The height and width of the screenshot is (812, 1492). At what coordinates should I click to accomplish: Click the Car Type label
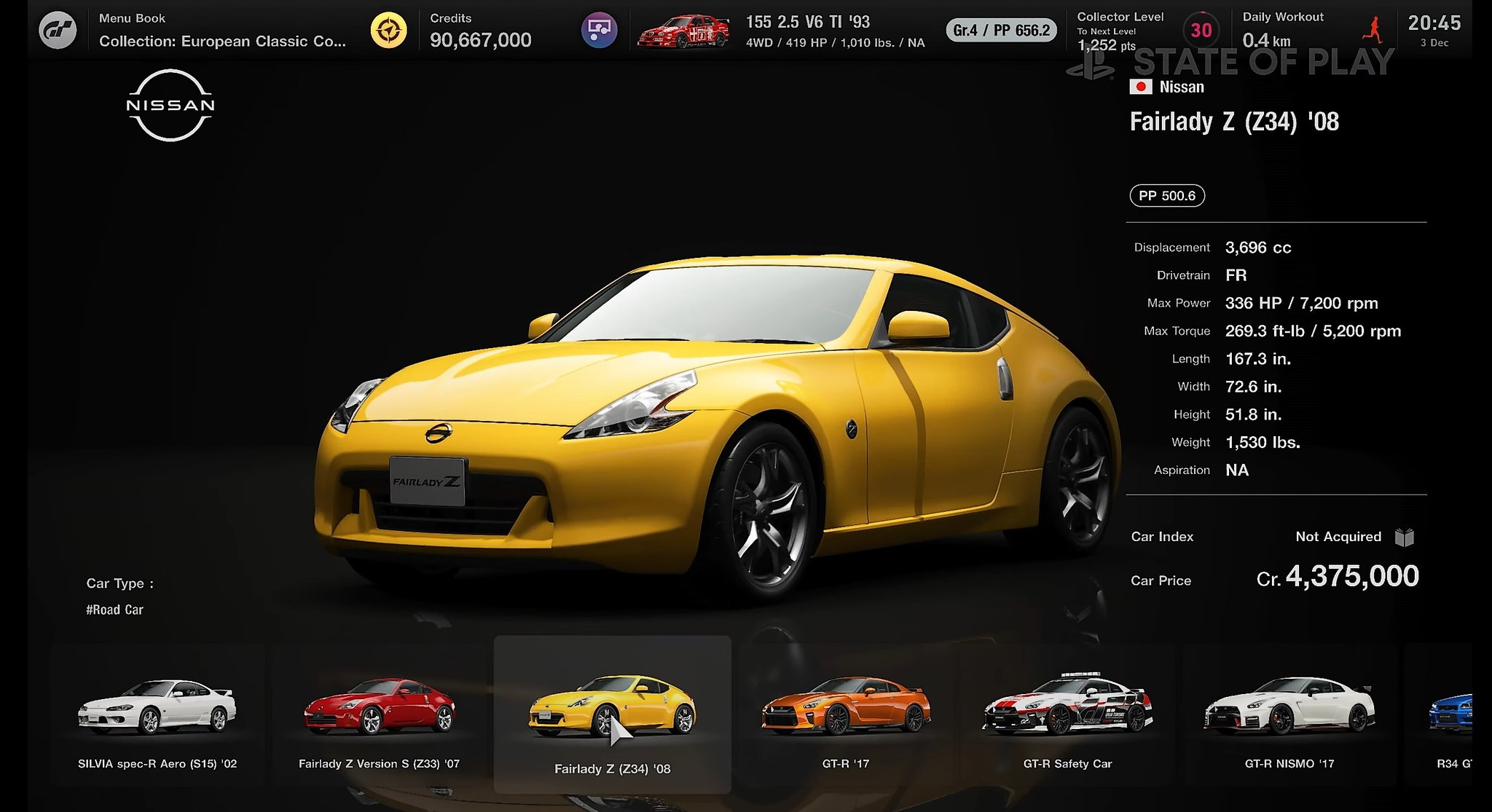[119, 583]
